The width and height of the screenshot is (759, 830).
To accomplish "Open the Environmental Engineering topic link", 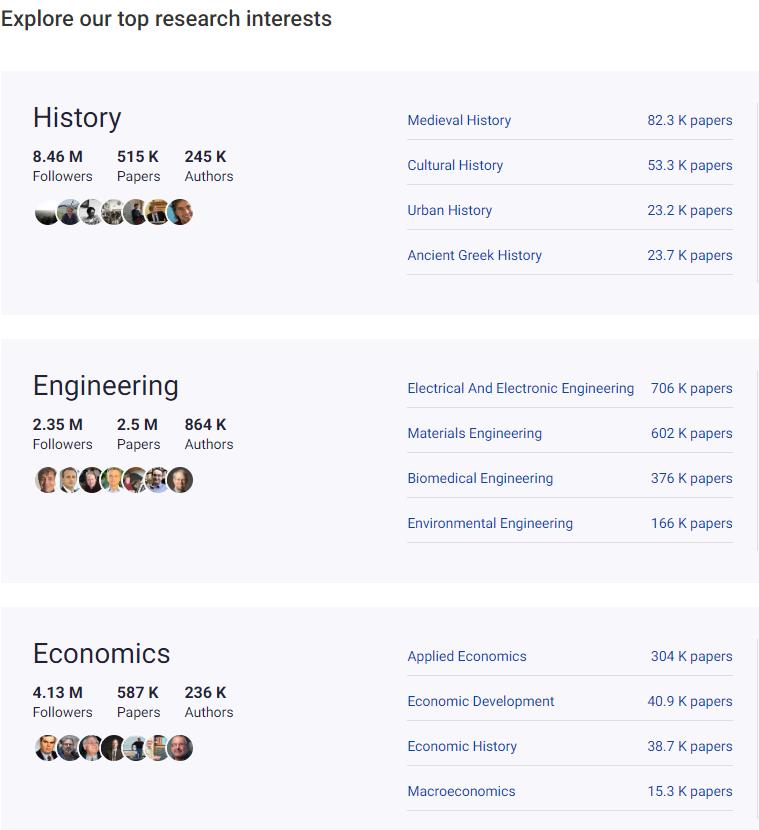I will tap(490, 523).
